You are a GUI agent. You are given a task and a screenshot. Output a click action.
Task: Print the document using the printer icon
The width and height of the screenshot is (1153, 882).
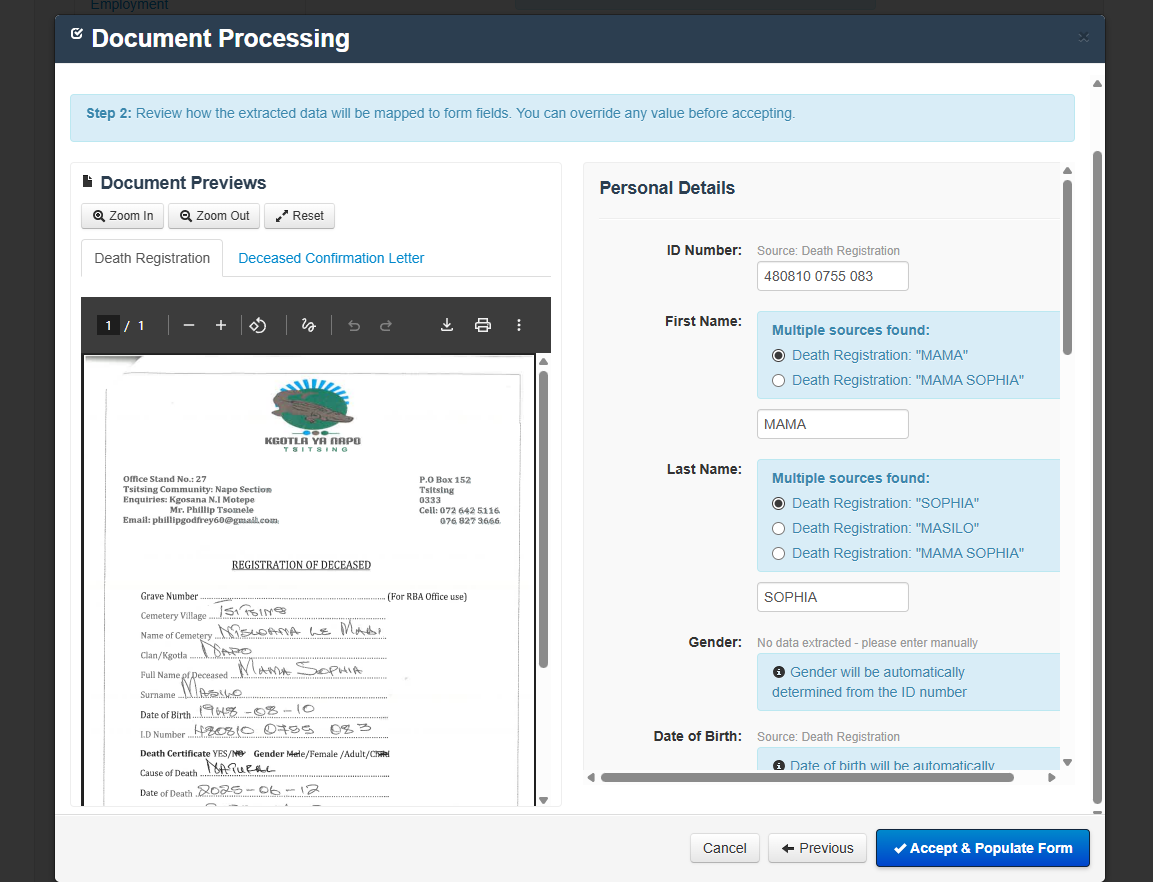coord(483,325)
